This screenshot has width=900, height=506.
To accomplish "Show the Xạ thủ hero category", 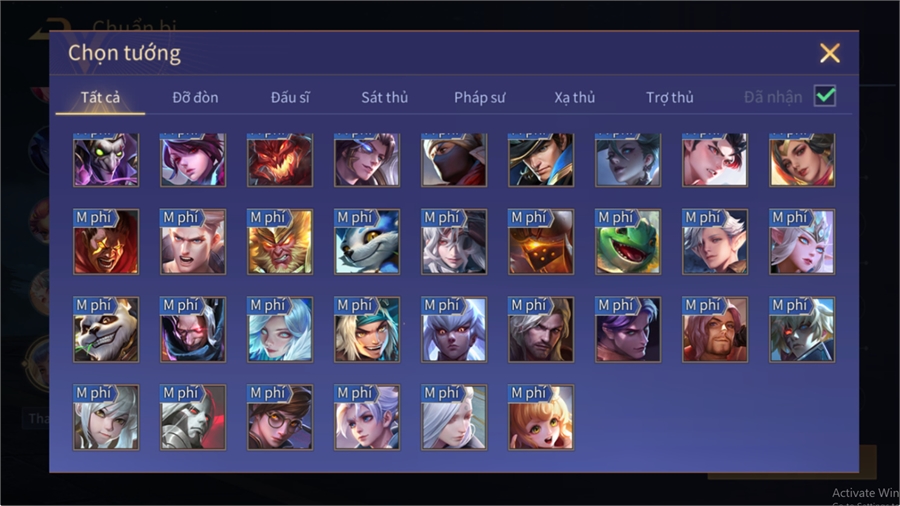I will tap(575, 98).
